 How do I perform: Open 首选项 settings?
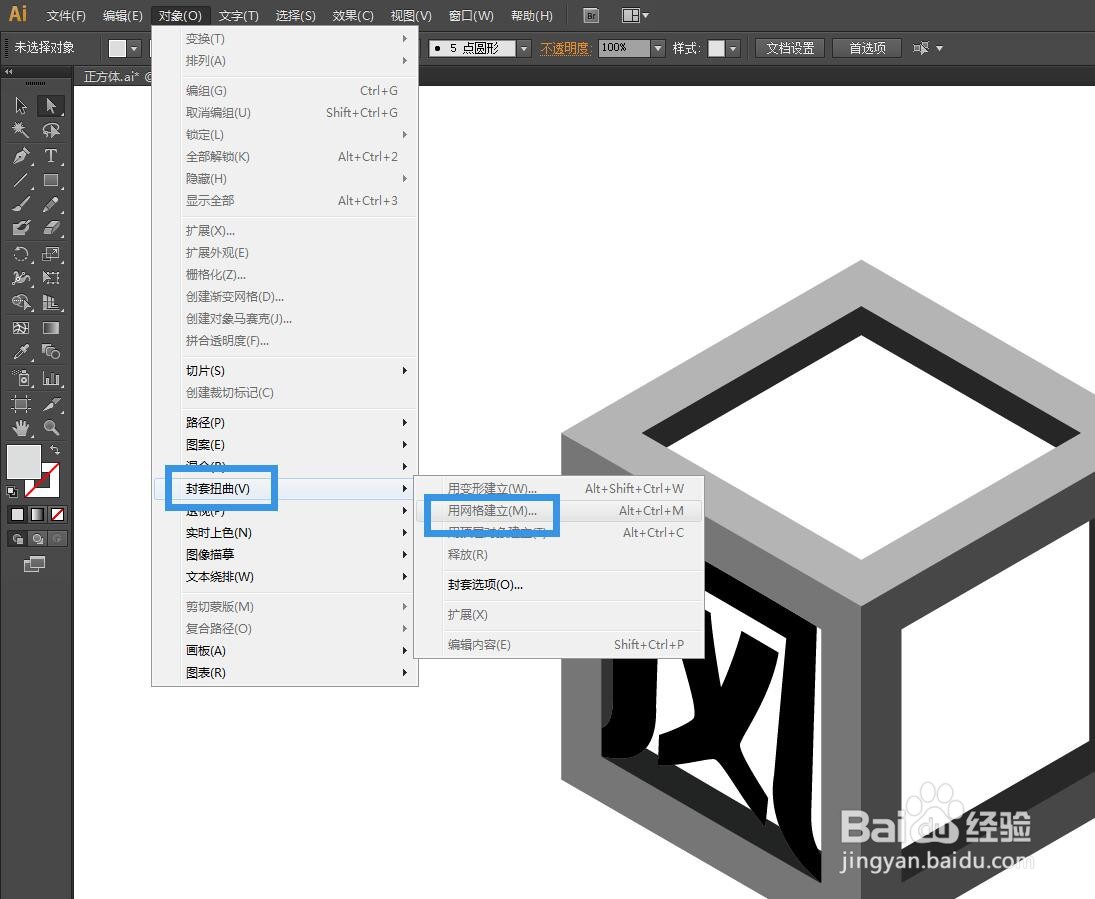click(x=866, y=47)
